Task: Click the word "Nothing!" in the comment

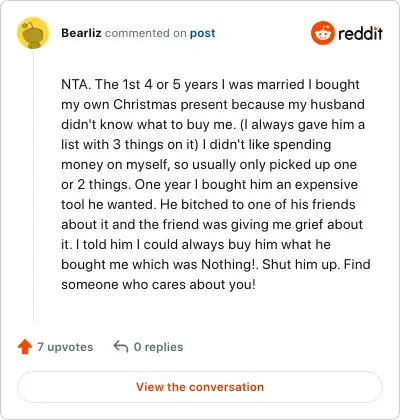Action: (x=227, y=264)
